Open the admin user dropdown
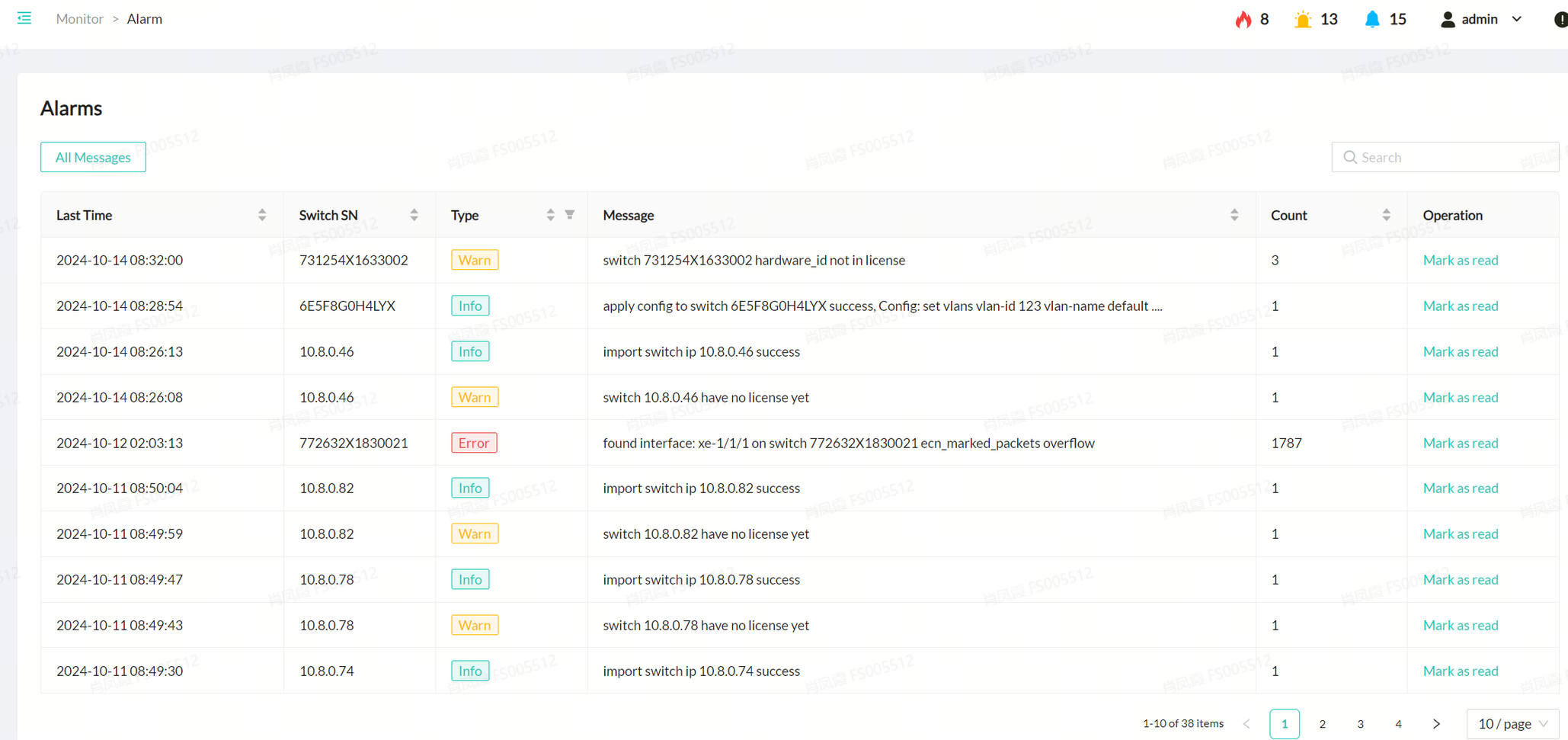 (x=1481, y=19)
